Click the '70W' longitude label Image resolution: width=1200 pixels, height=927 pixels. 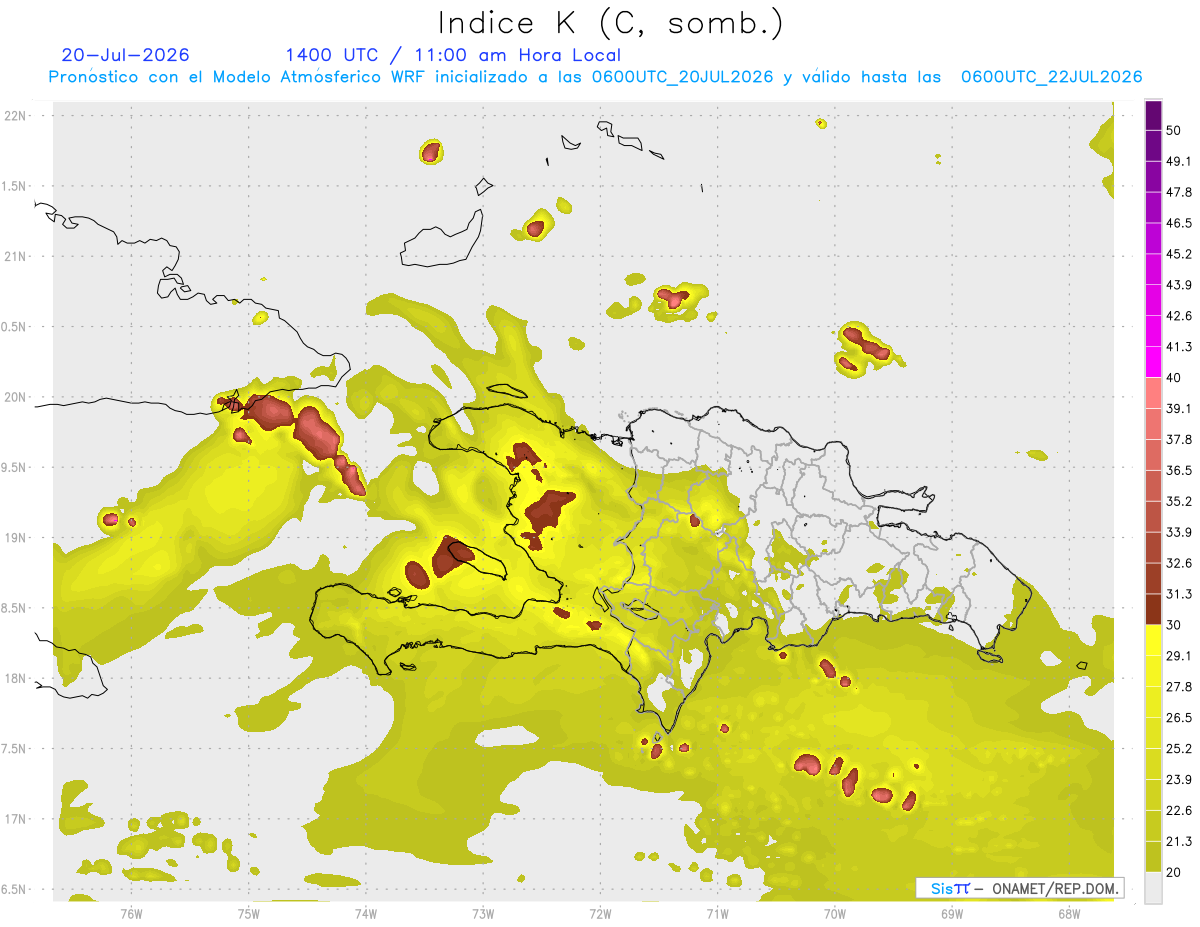click(x=835, y=913)
